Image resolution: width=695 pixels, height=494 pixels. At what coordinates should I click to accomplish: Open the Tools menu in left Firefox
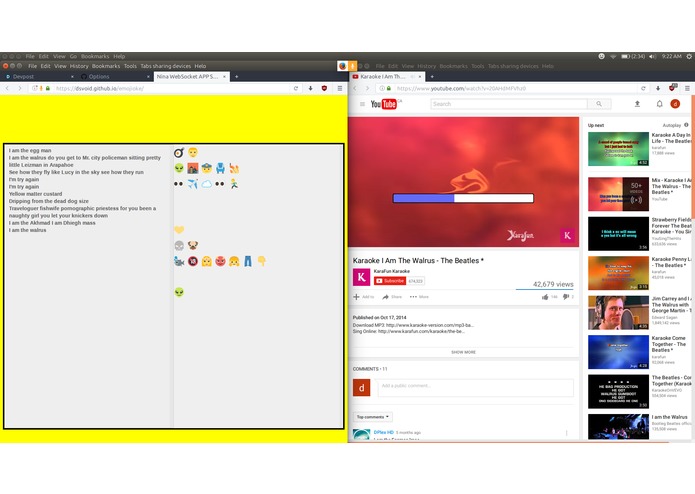130,66
